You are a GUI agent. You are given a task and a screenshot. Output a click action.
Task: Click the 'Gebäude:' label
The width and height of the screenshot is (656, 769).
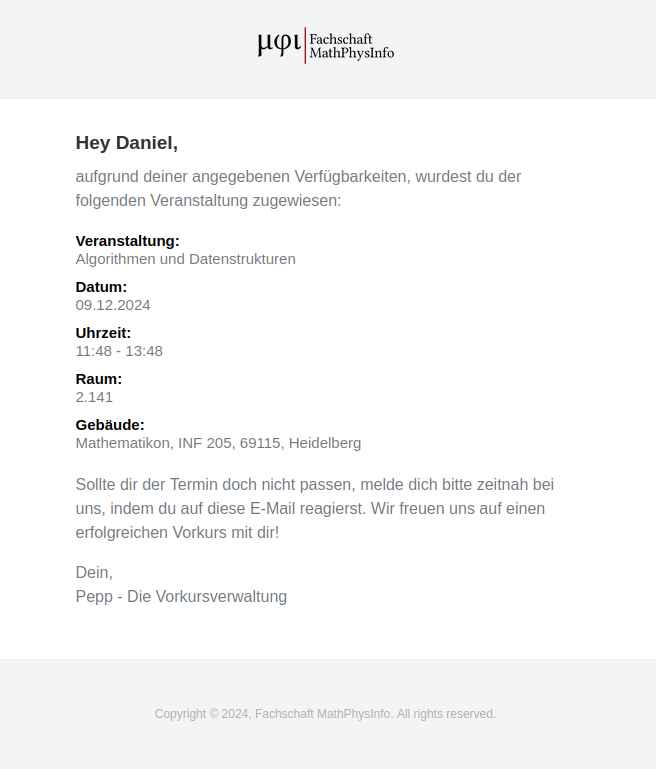110,425
